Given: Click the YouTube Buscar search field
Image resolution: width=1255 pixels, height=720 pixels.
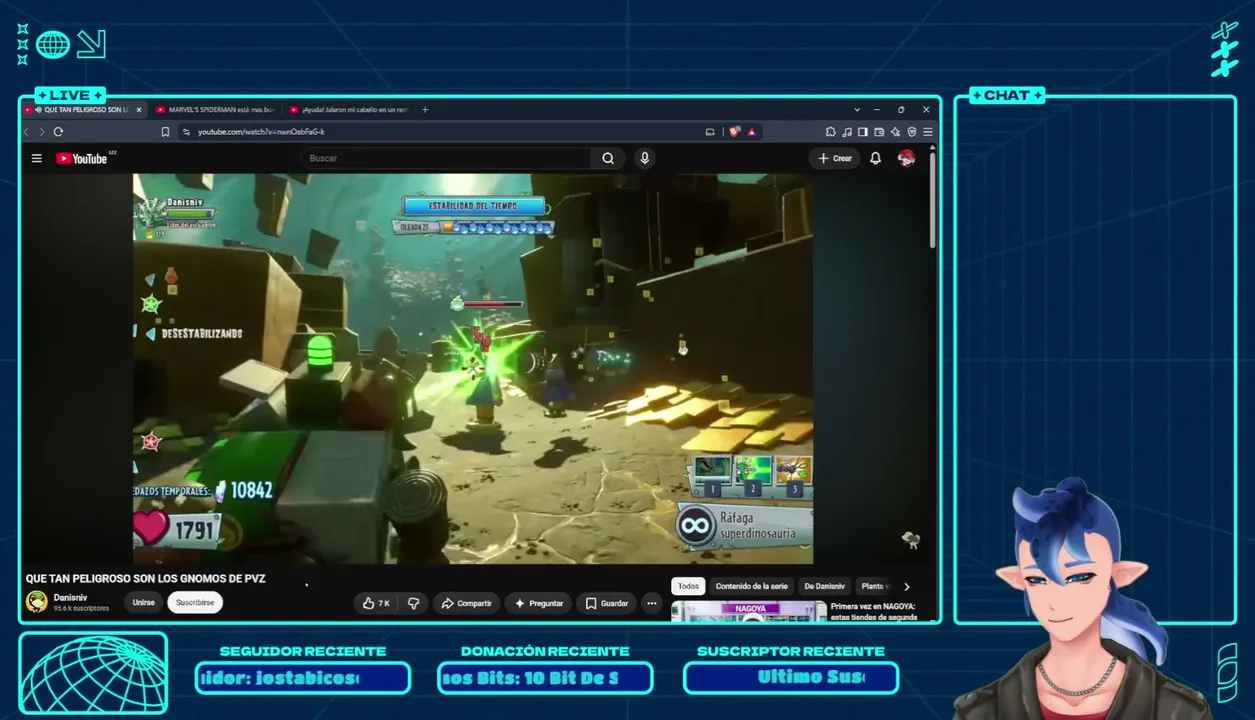Looking at the screenshot, I should [445, 158].
